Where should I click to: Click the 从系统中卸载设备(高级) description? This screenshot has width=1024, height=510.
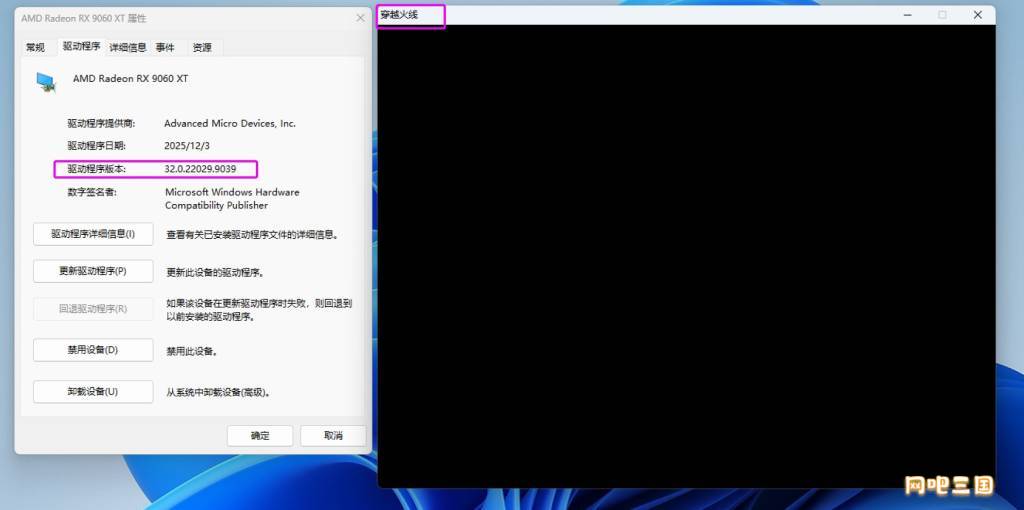(x=218, y=392)
